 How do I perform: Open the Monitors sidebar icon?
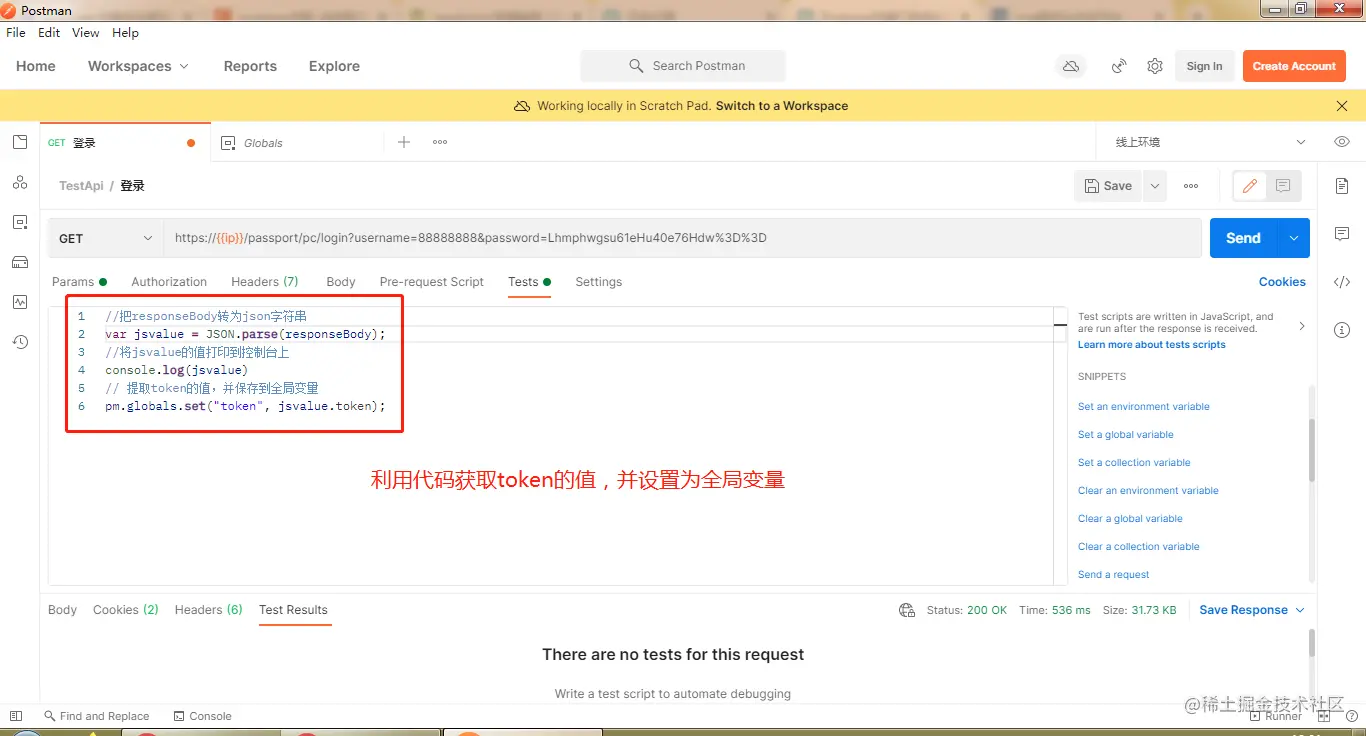coord(20,302)
